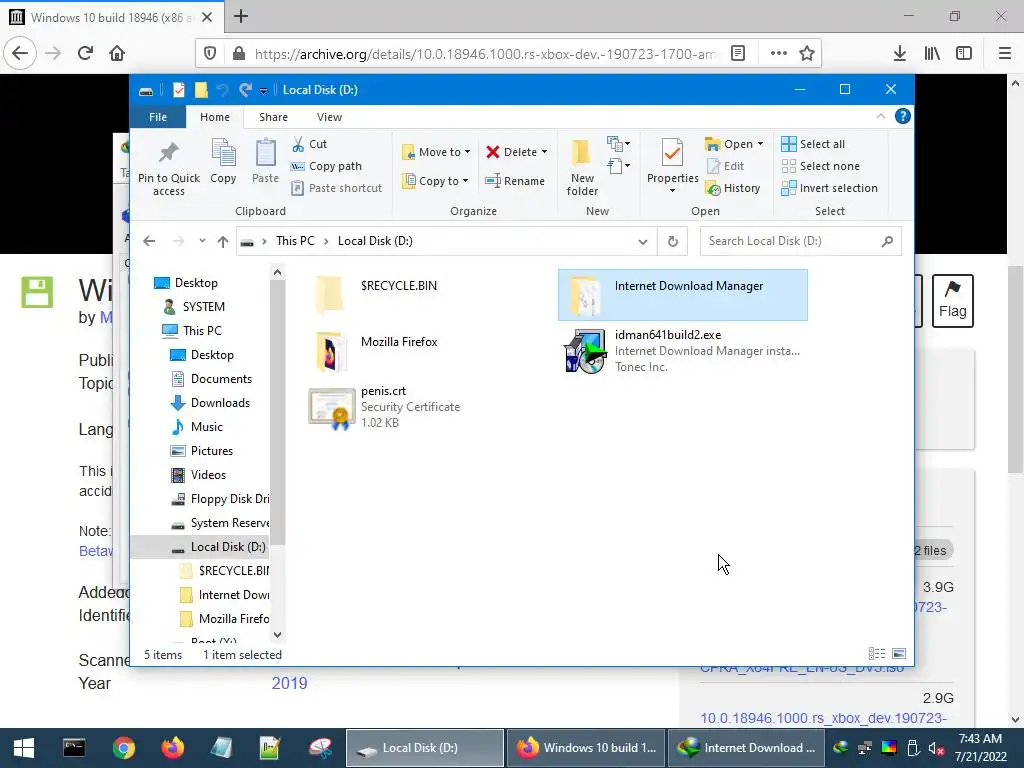Open Firefox downloads arrow icon
Screen dimensions: 1024x768
click(x=899, y=53)
